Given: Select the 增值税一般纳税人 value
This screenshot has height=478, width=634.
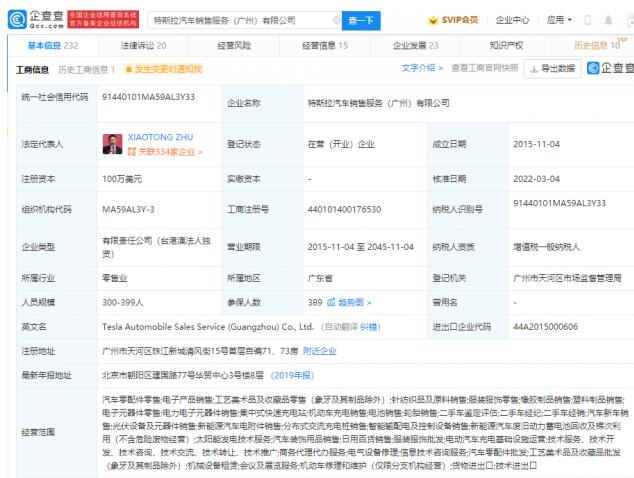Looking at the screenshot, I should tap(546, 247).
